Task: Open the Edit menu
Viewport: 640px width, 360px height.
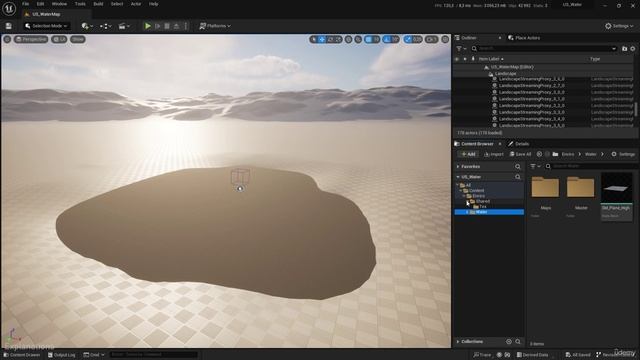Action: point(40,4)
